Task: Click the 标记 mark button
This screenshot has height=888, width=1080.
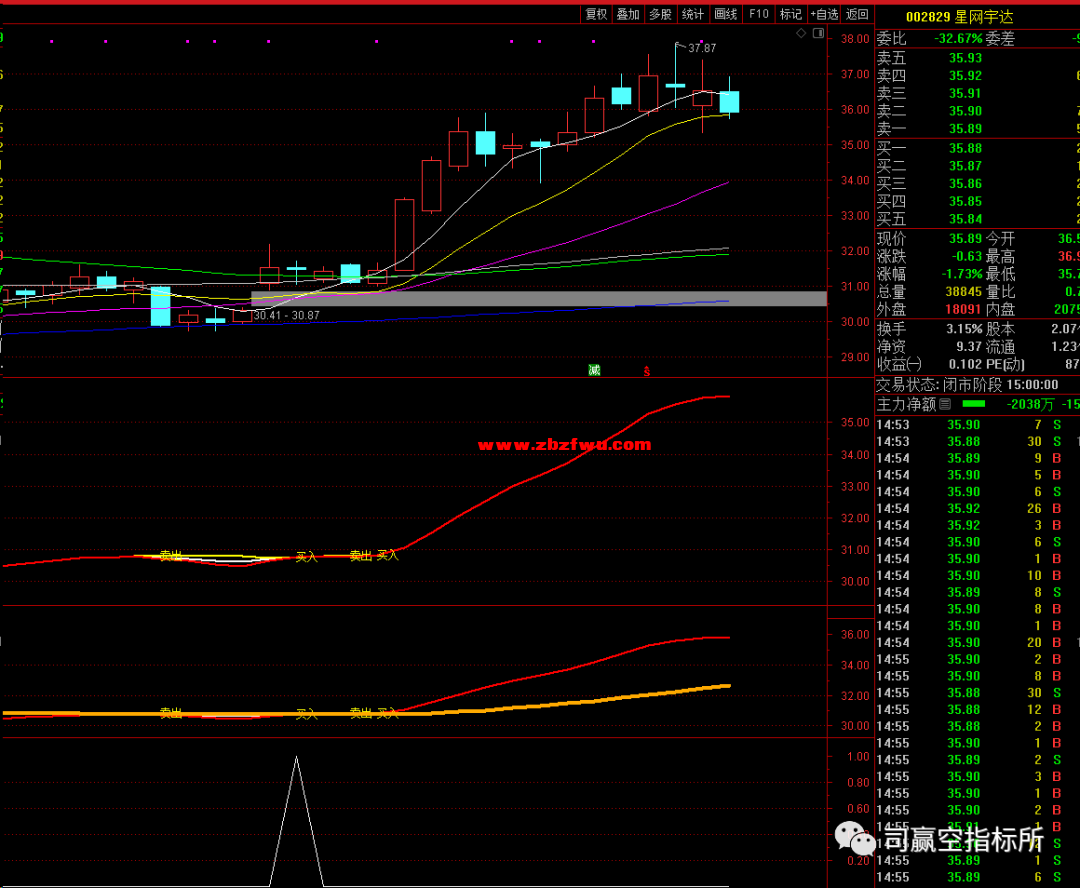Action: tap(791, 14)
